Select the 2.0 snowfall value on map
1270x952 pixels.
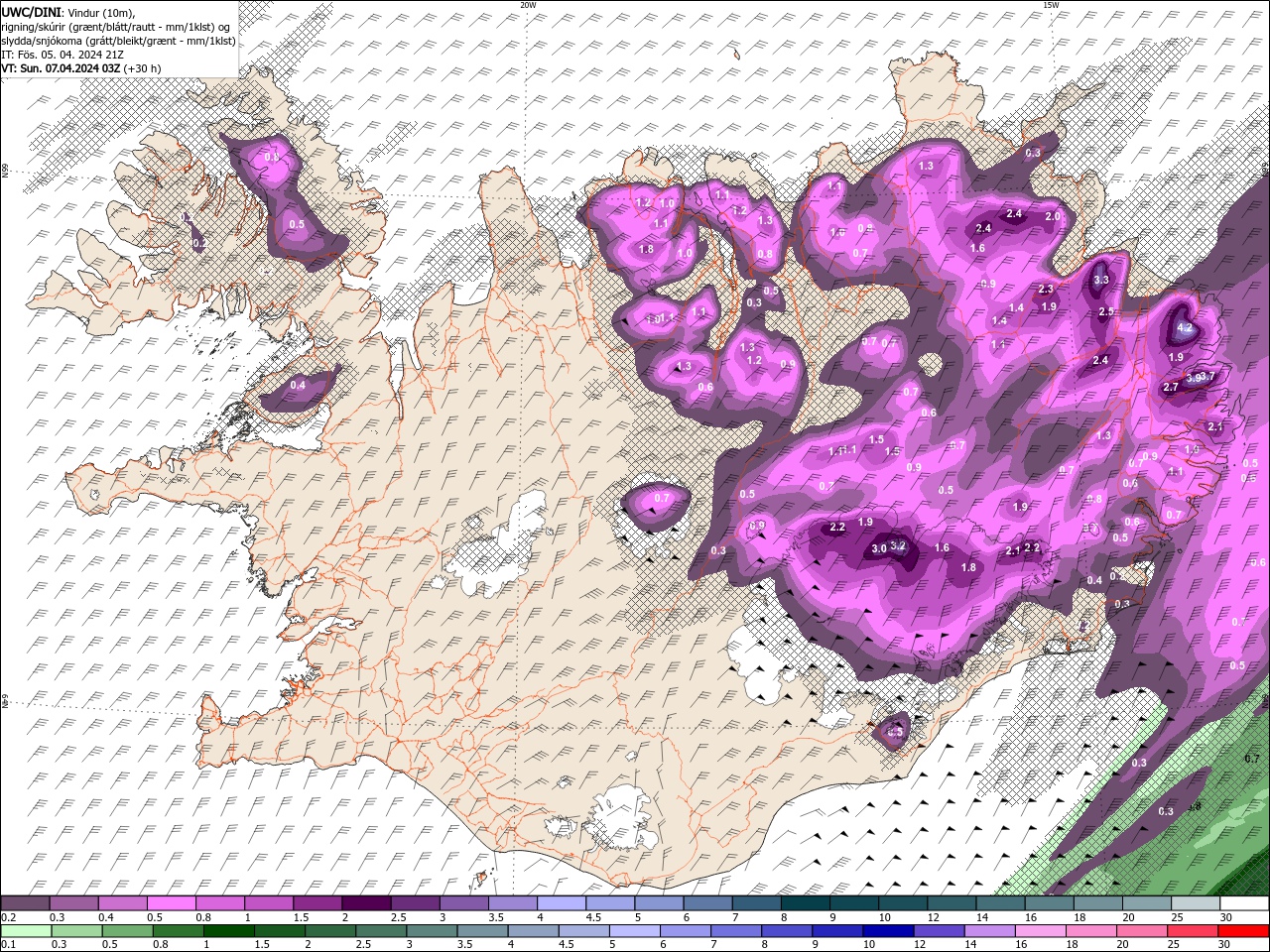coord(1053,216)
